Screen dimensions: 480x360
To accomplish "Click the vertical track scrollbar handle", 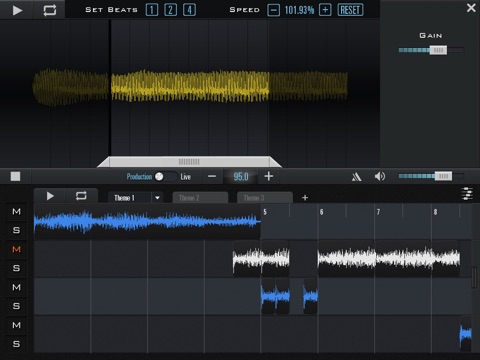I will click(474, 277).
